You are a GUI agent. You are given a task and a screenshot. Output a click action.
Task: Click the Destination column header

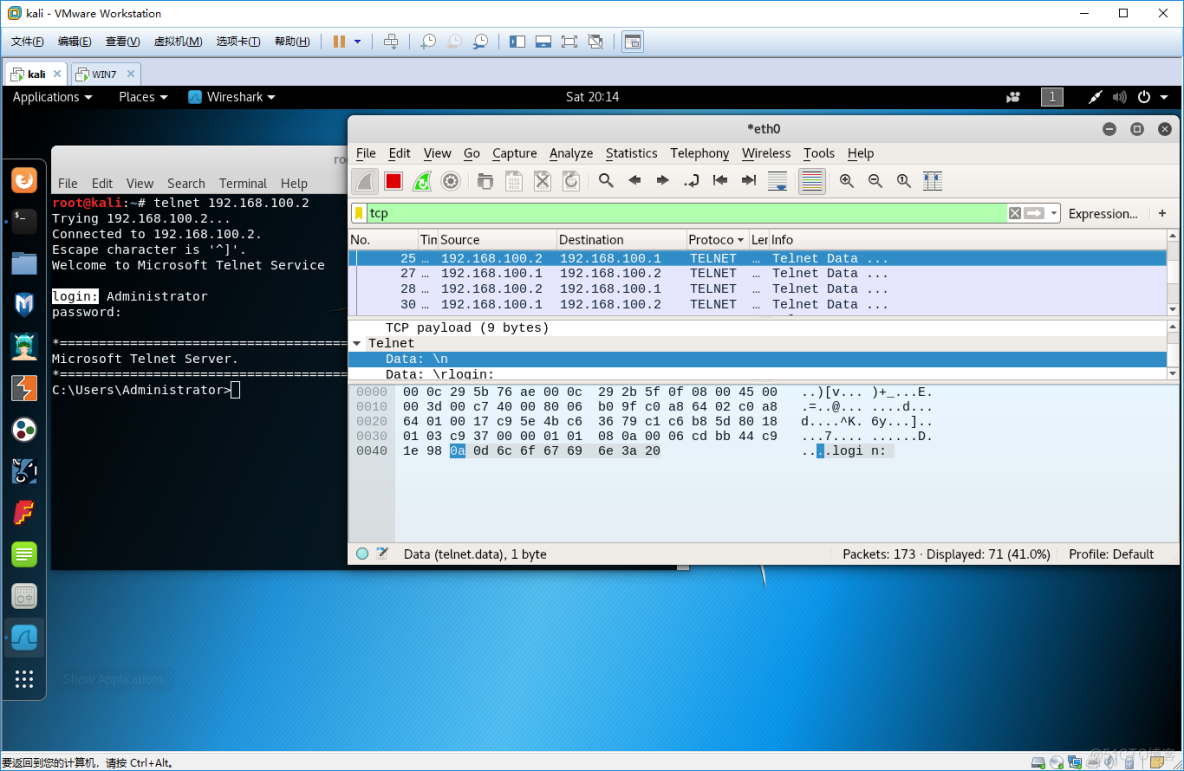(621, 239)
